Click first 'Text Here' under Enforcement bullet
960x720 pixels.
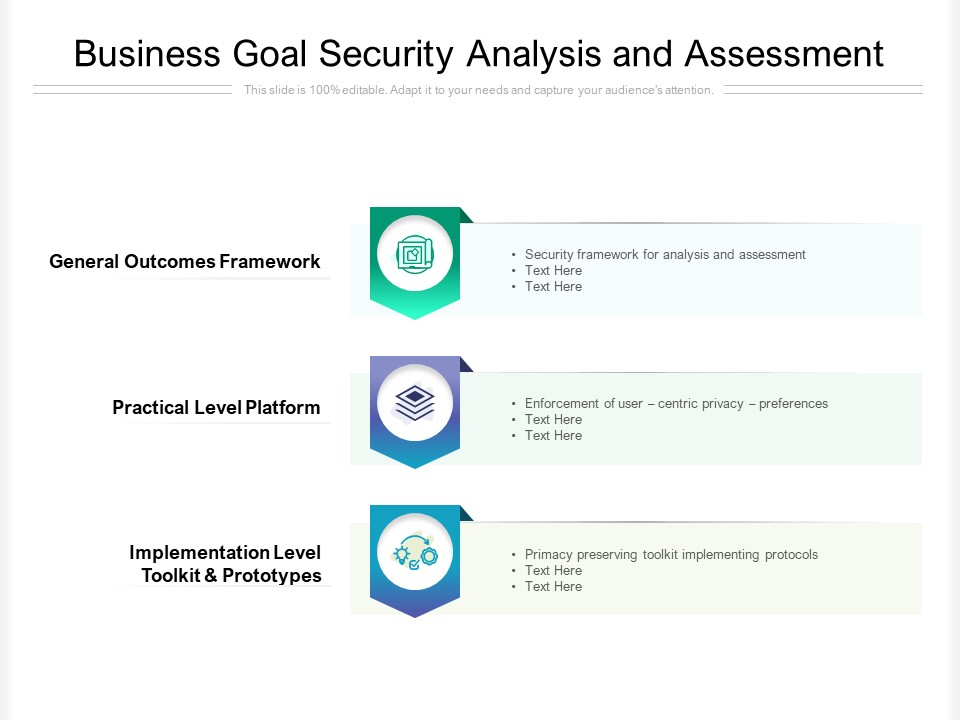(553, 419)
